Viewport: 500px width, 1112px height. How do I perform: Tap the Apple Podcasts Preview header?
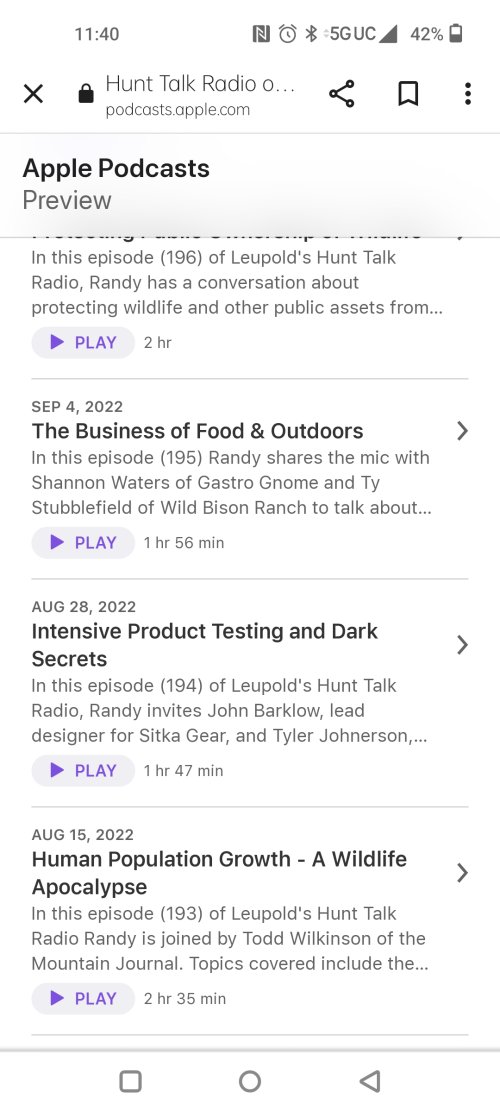coord(116,184)
